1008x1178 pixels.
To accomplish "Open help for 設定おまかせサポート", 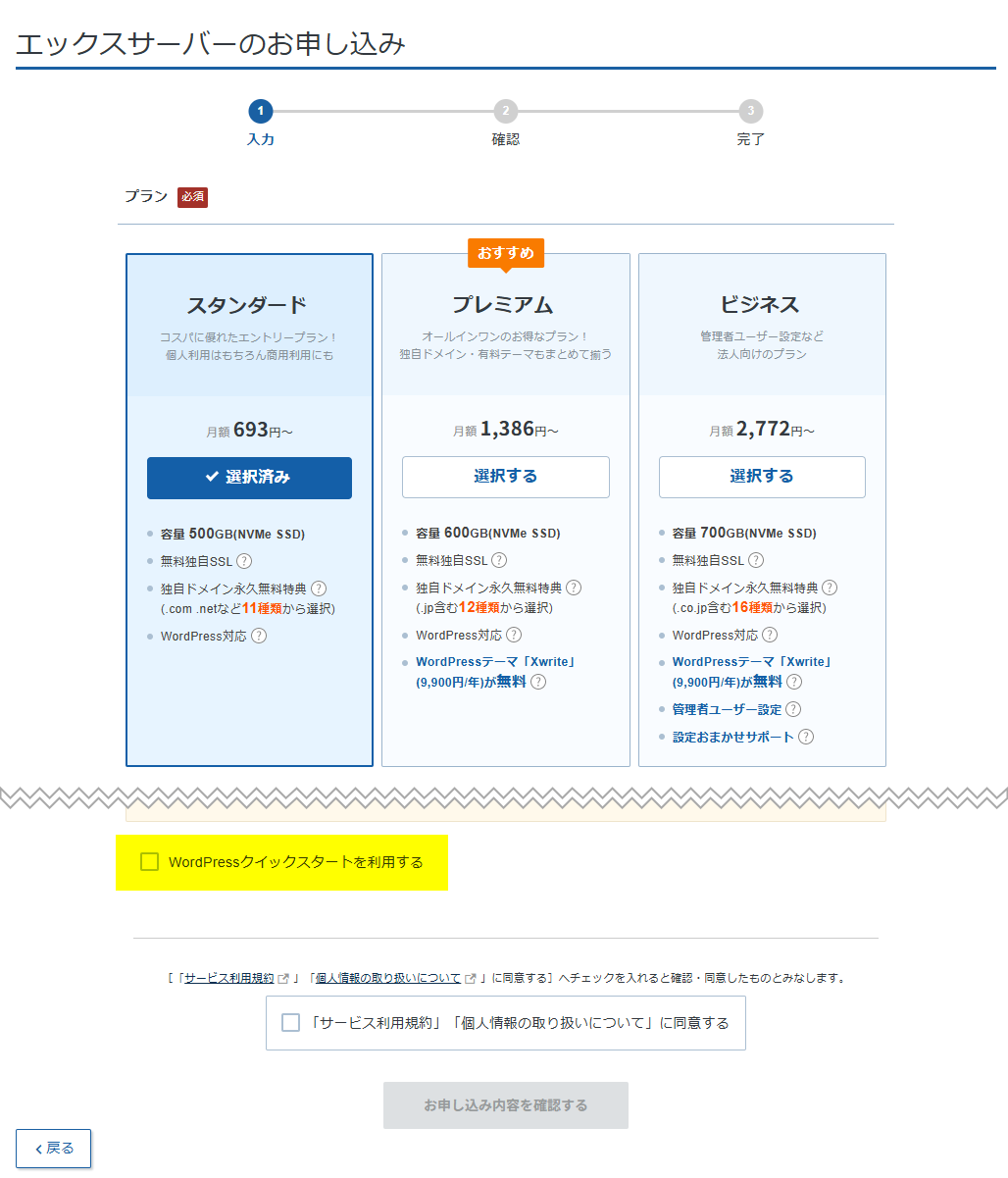I will pyautogui.click(x=806, y=737).
